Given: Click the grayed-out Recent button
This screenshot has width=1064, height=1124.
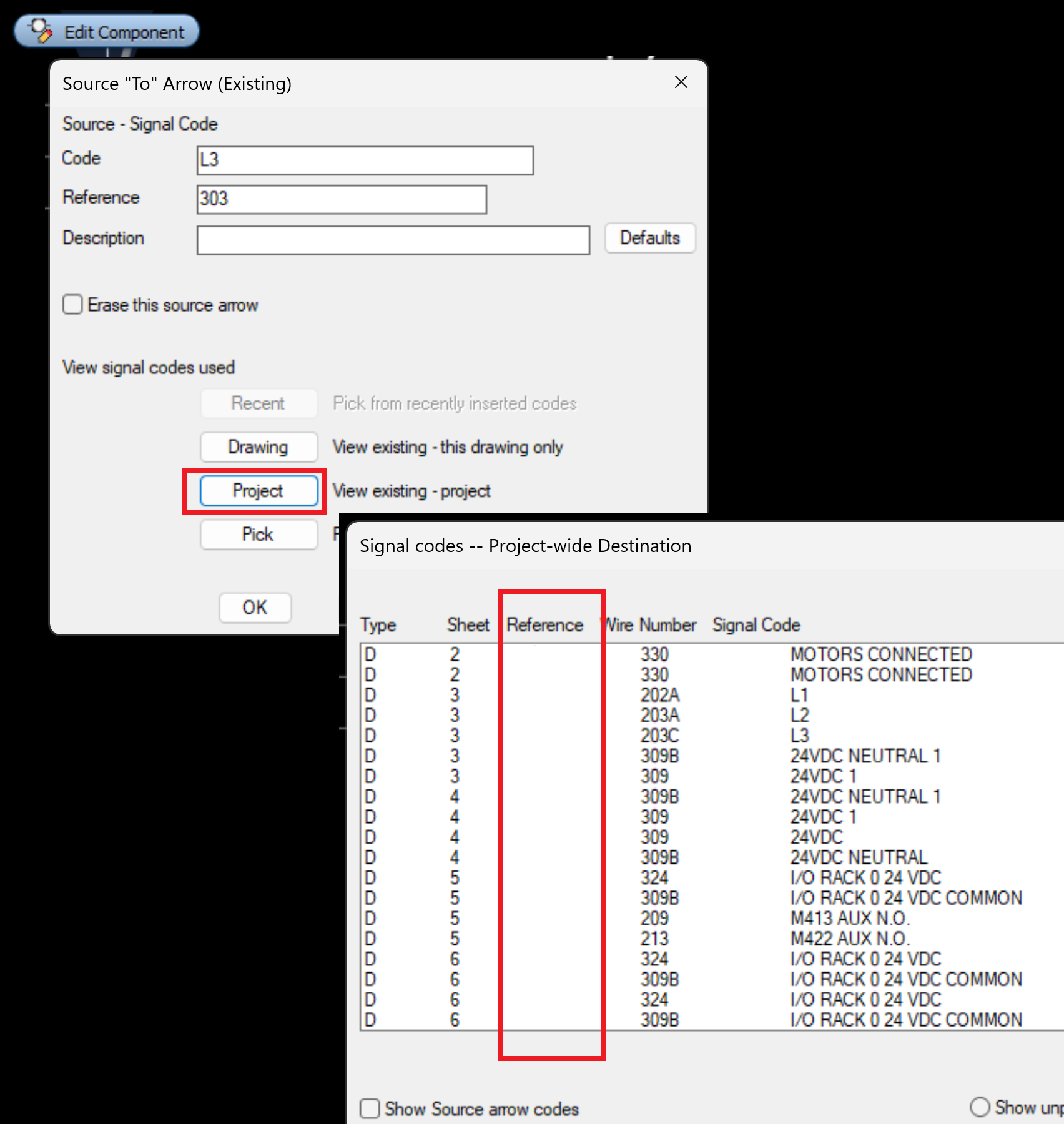Looking at the screenshot, I should 258,403.
